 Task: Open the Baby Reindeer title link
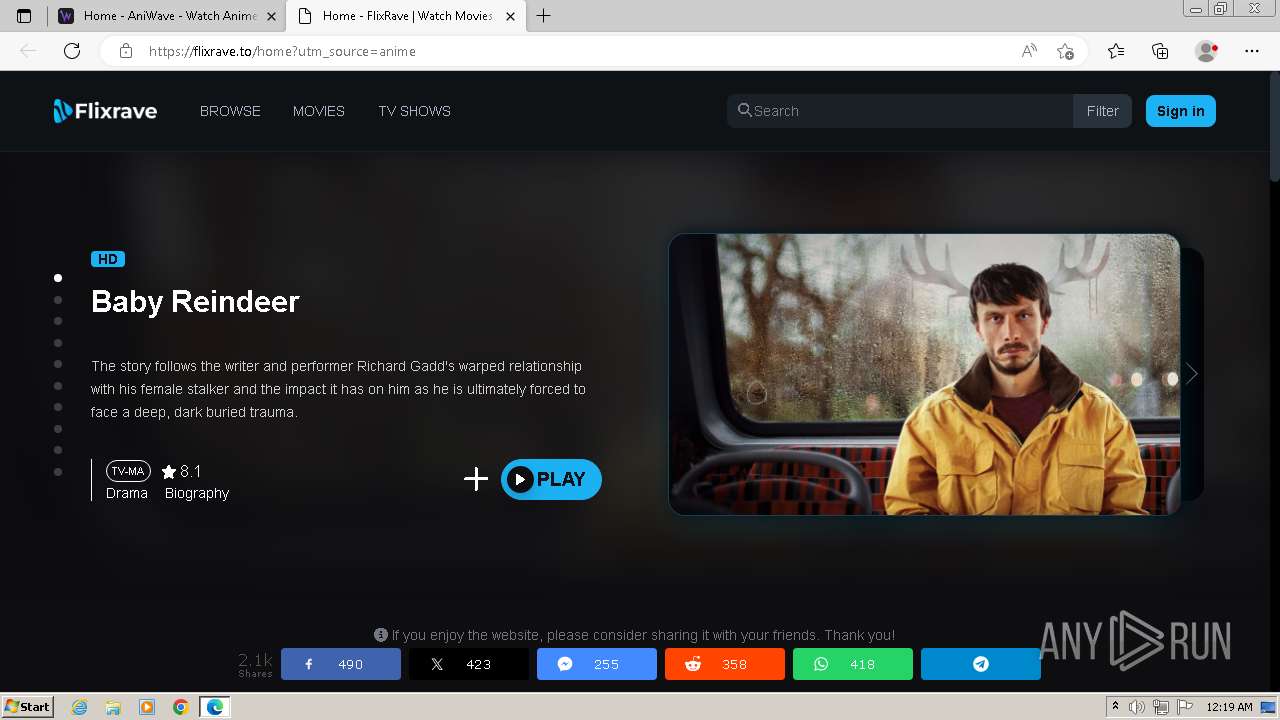(x=195, y=301)
